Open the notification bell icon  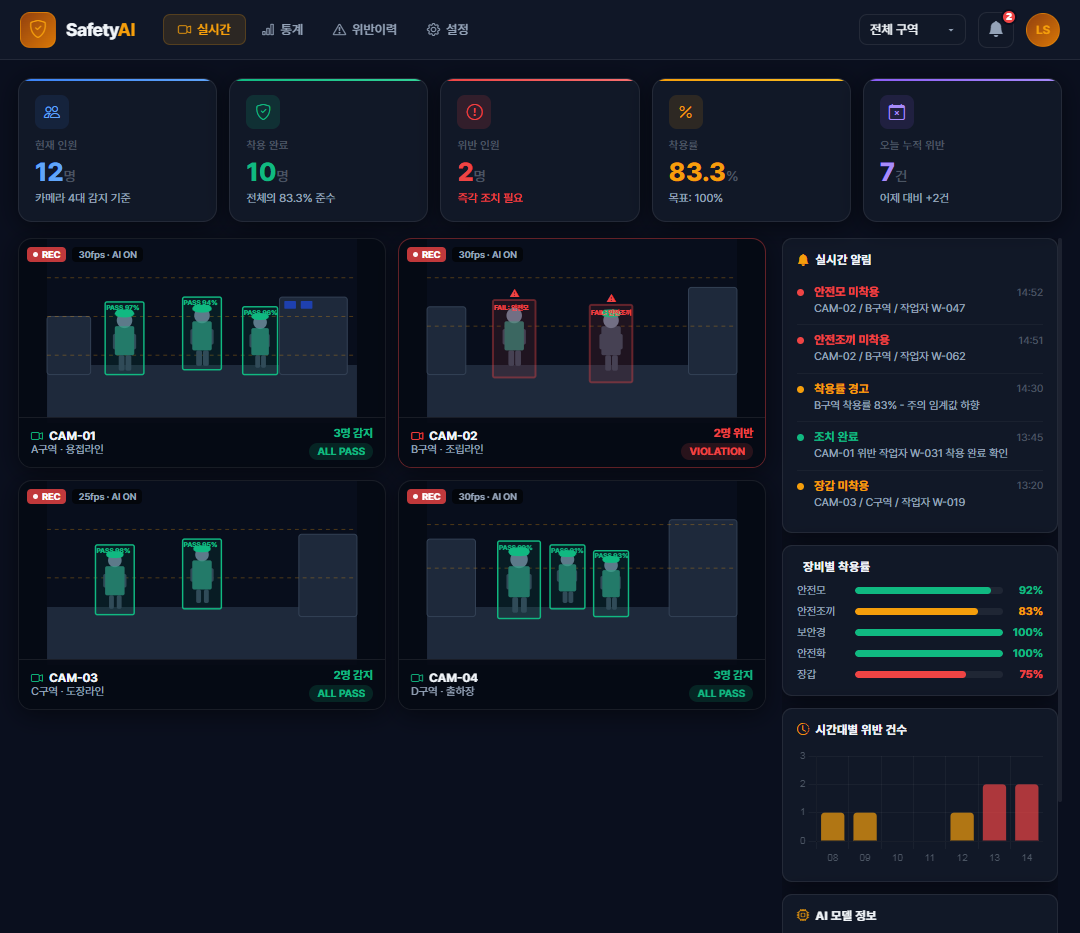(x=995, y=30)
